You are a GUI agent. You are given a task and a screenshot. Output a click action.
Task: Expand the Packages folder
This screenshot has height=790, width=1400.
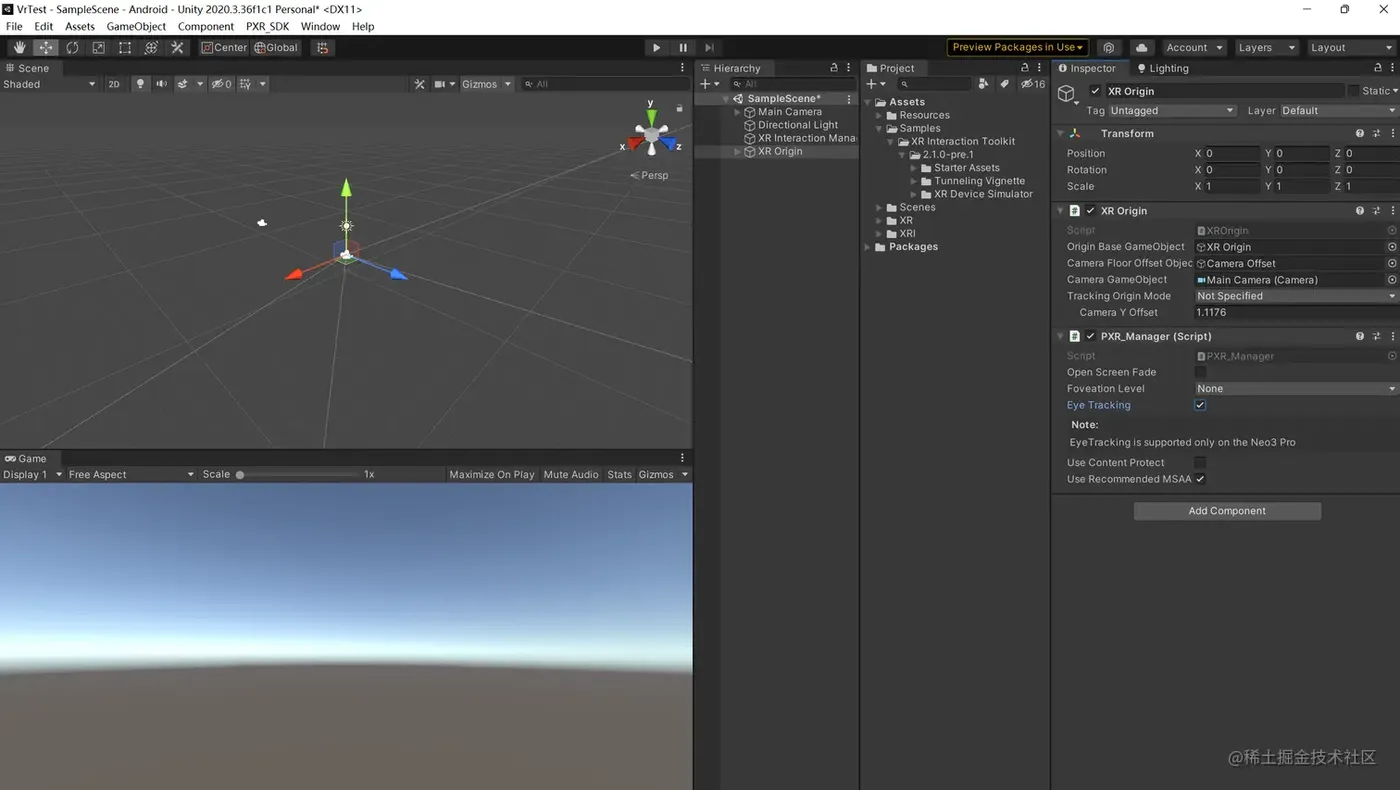click(868, 247)
